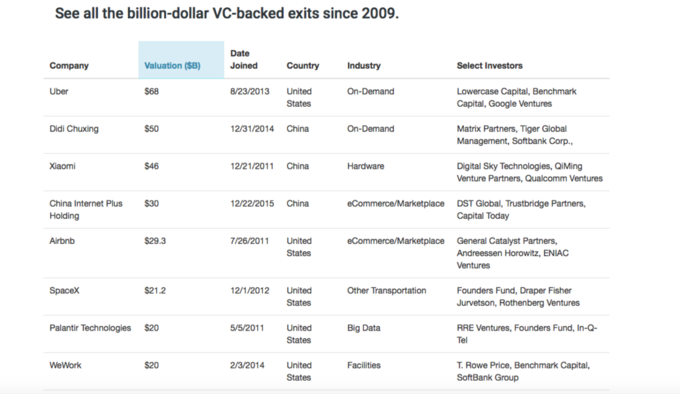The height and width of the screenshot is (394, 680).
Task: Click the Country column header
Action: click(303, 65)
